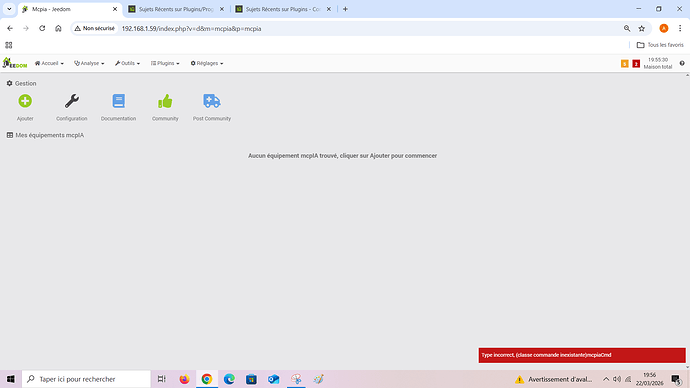Open Chrome three-dot menu
This screenshot has width=690, height=388.
point(680,29)
